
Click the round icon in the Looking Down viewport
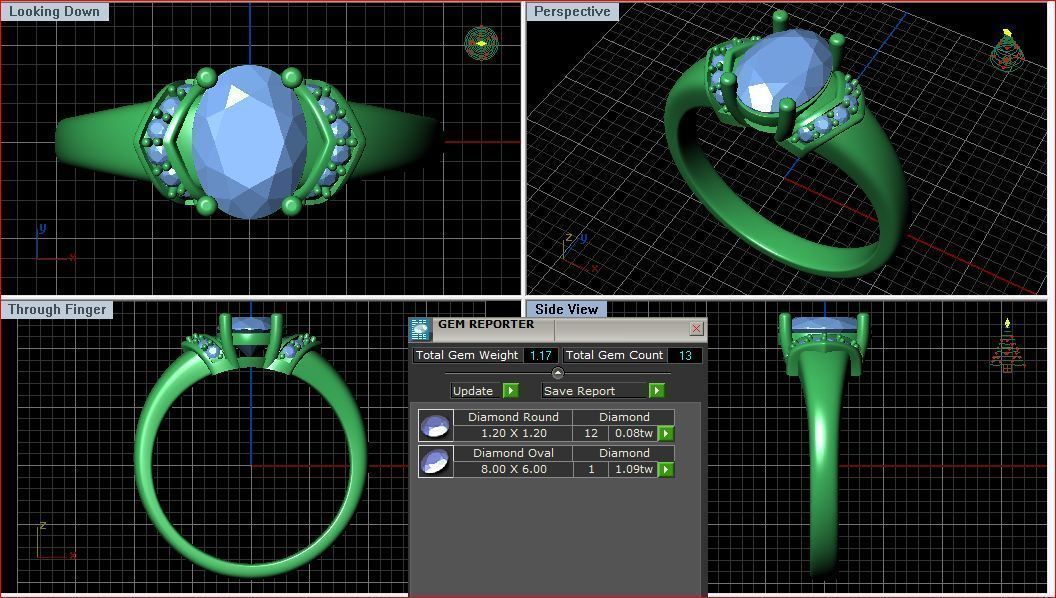pos(482,44)
